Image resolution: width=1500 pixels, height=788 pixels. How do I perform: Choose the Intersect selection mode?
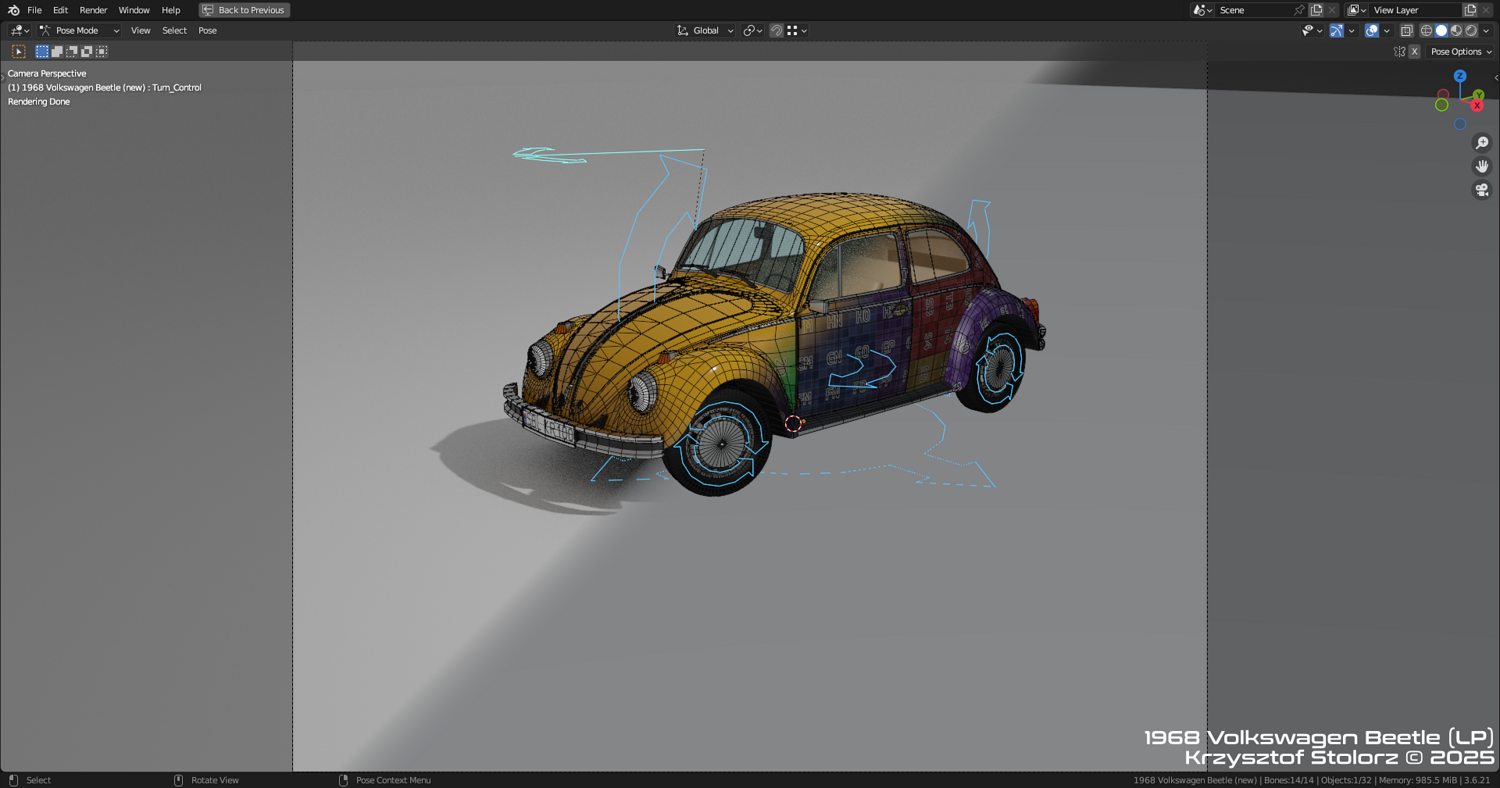click(x=102, y=51)
